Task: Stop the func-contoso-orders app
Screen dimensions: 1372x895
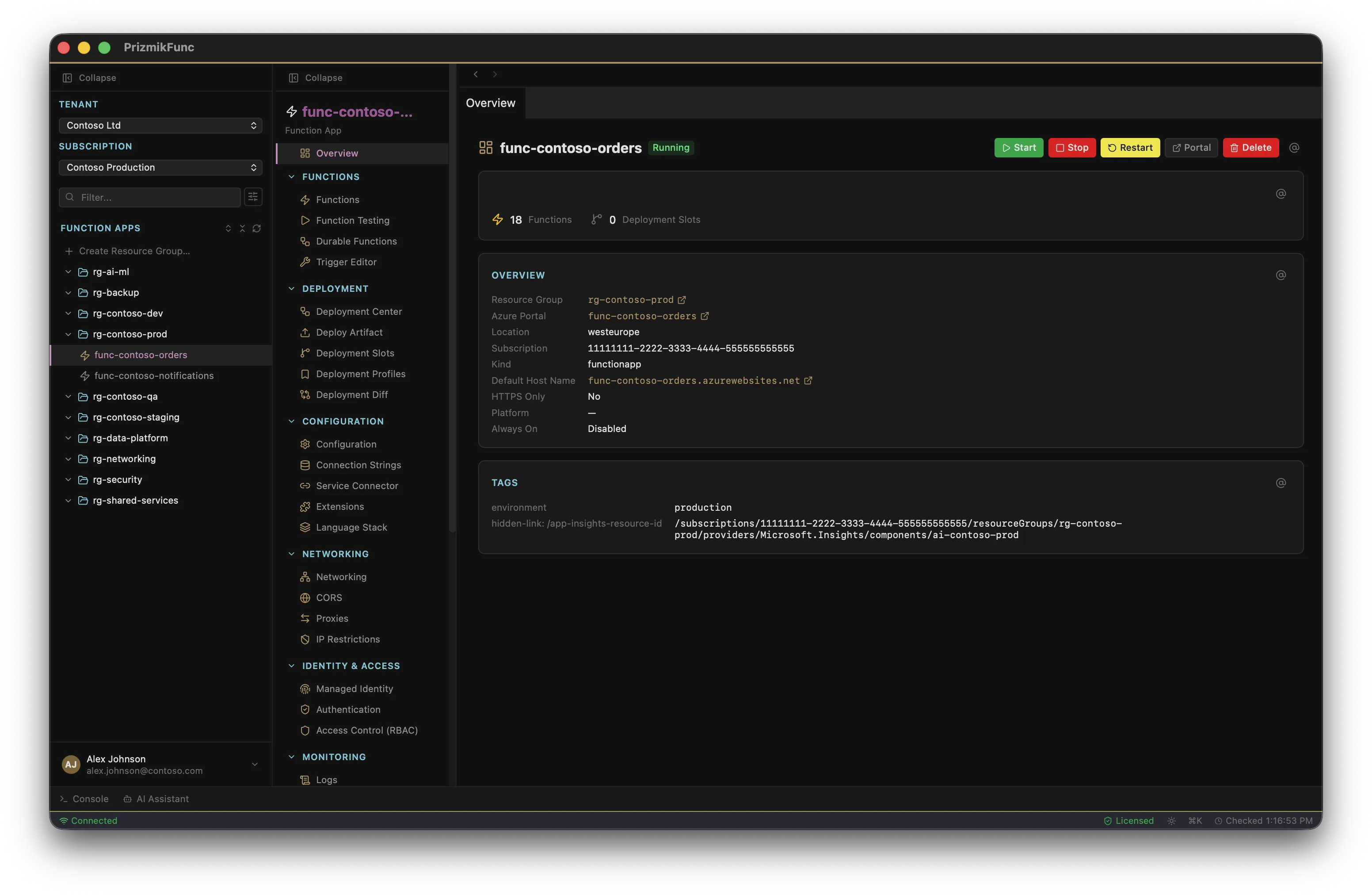Action: (x=1072, y=148)
